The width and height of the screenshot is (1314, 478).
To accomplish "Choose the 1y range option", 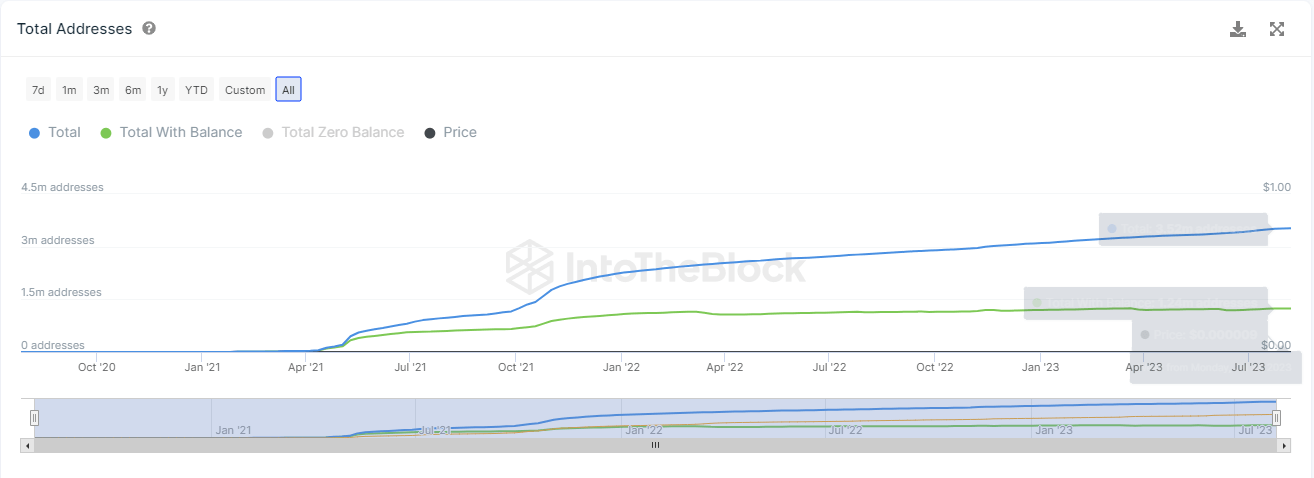I will click(x=162, y=90).
